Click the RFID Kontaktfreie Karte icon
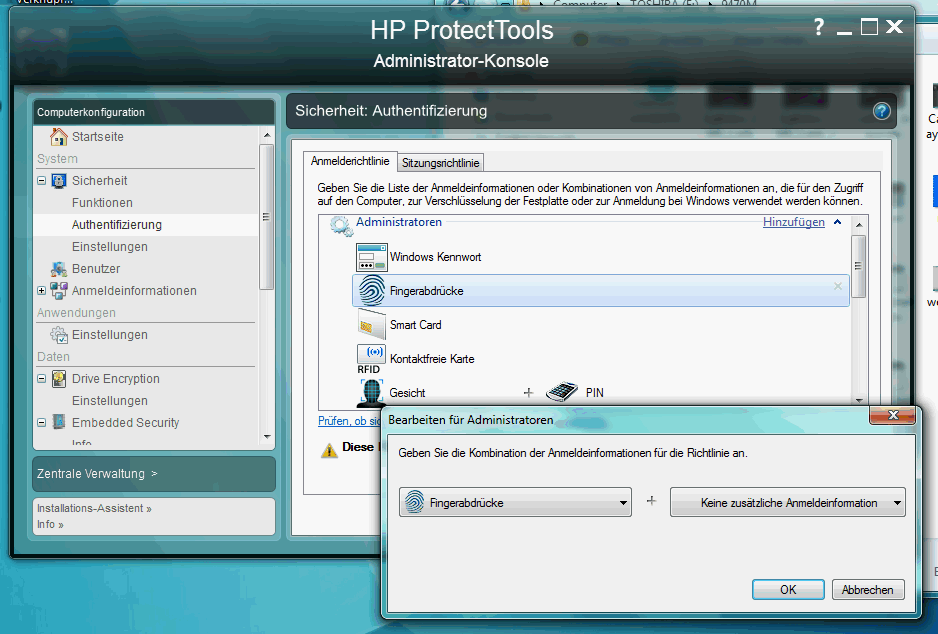 [371, 359]
